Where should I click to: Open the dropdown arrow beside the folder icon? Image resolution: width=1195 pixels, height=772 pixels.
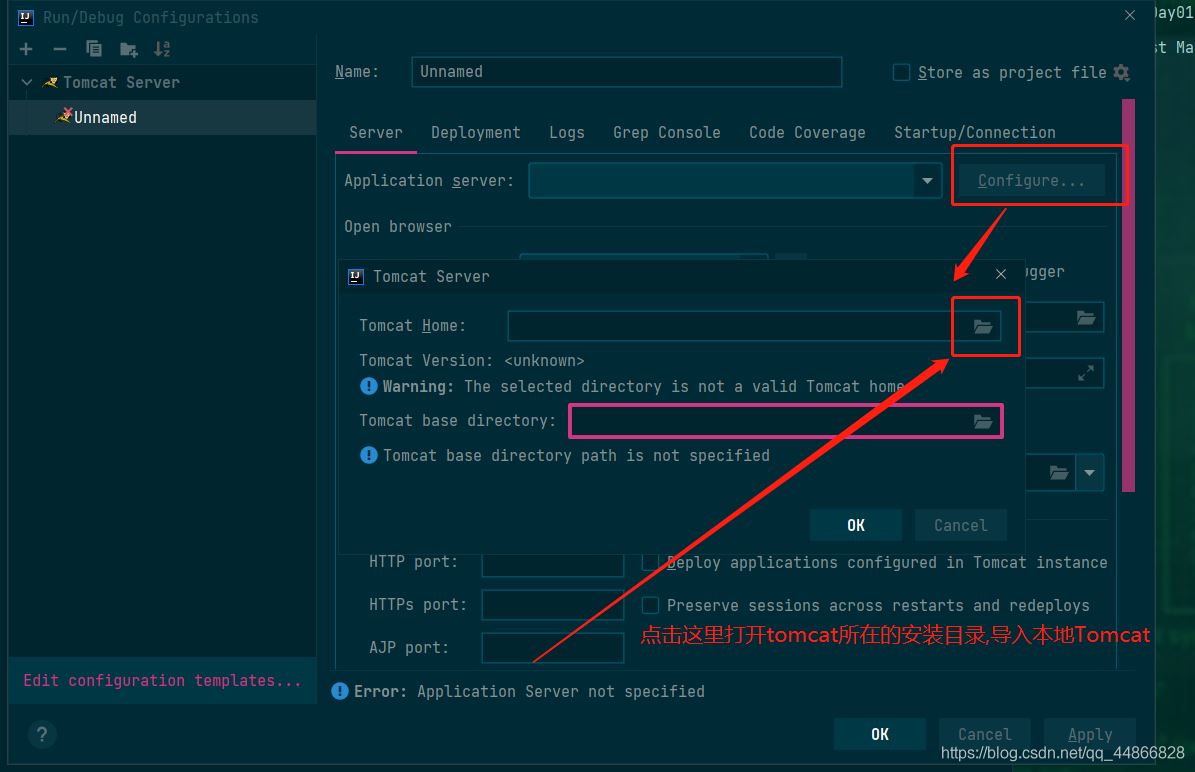point(1090,472)
